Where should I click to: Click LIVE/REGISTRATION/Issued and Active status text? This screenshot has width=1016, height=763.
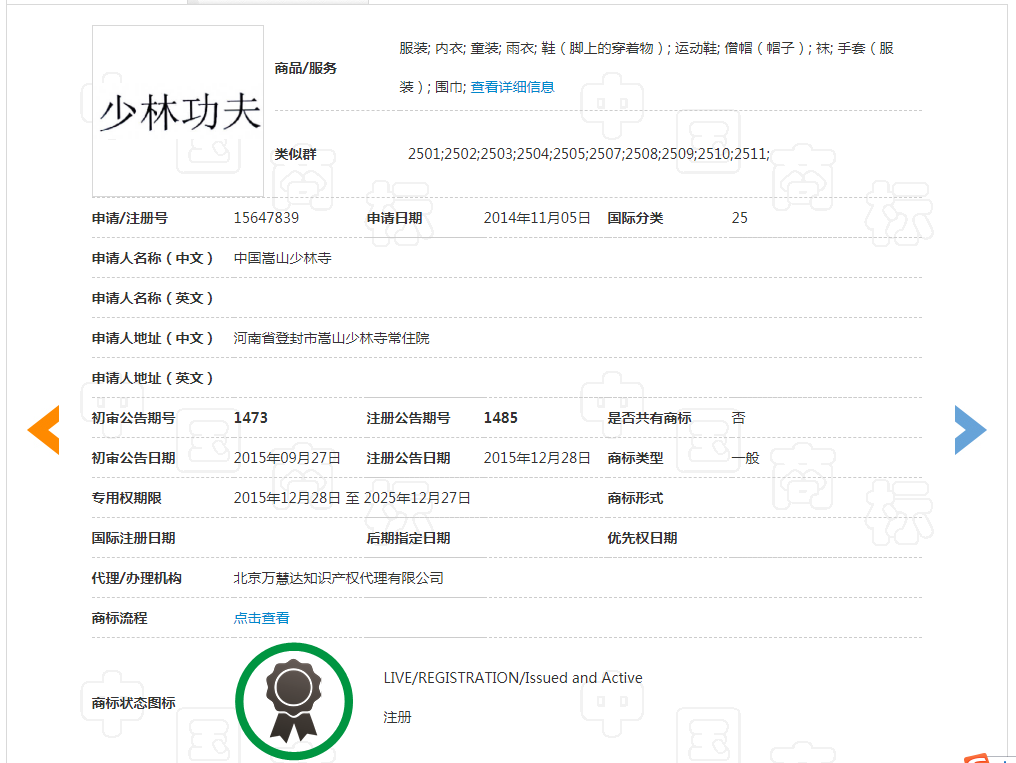(513, 678)
